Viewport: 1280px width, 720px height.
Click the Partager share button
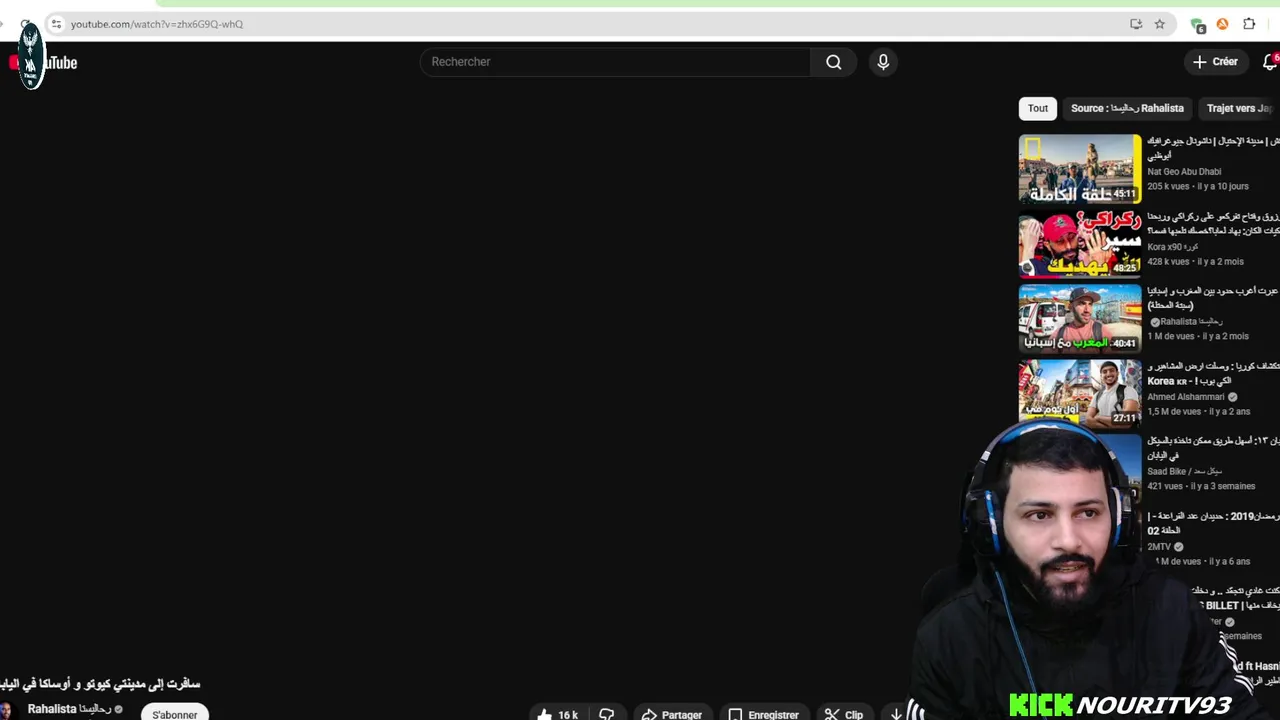pos(672,714)
